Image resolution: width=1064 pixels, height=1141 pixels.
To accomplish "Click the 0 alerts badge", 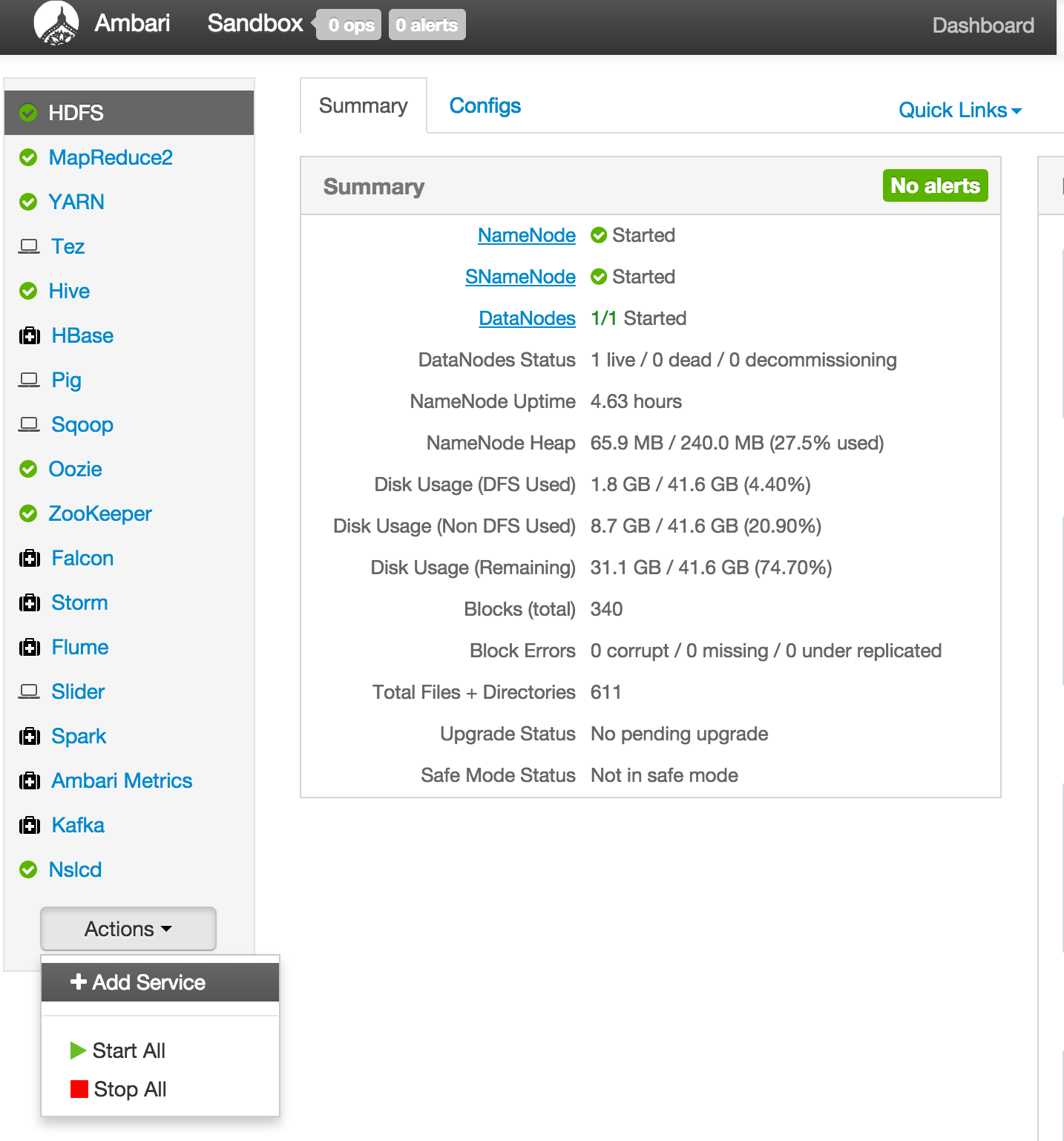I will 427,24.
